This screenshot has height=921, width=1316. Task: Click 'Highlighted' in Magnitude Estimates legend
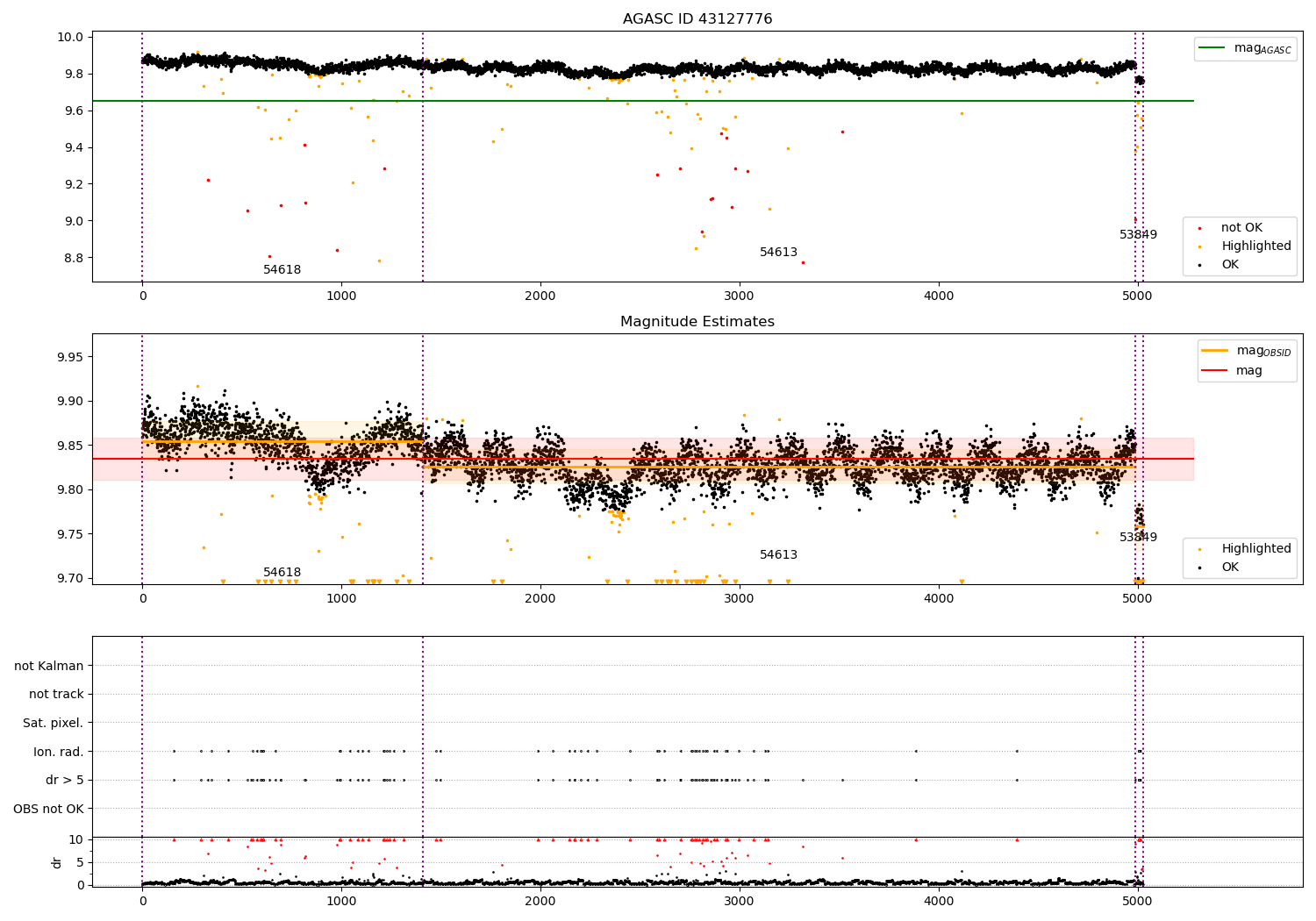pyautogui.click(x=1255, y=549)
